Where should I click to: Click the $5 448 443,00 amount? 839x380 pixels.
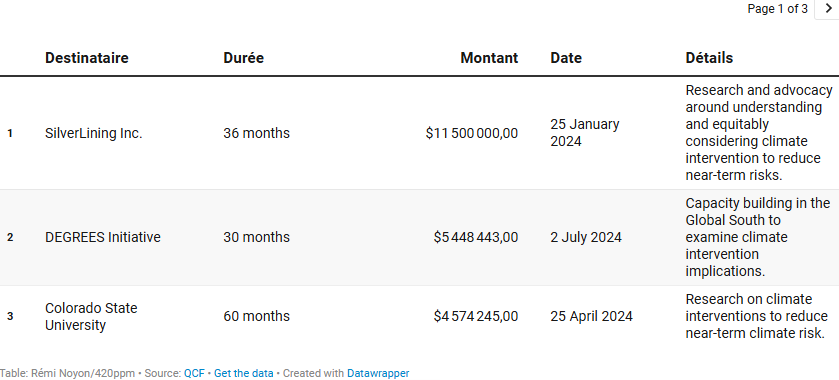(x=476, y=237)
